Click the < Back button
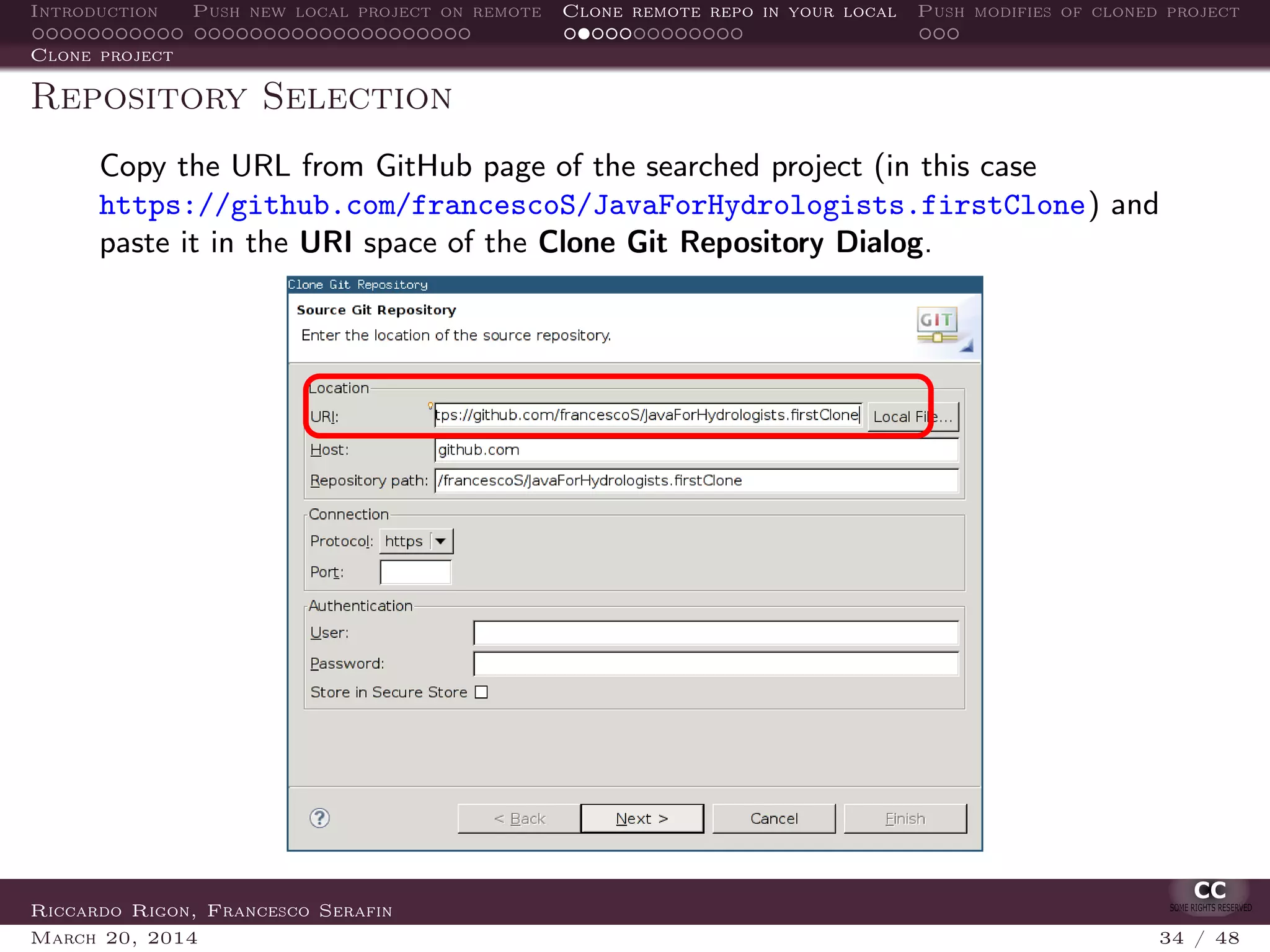 (x=519, y=819)
